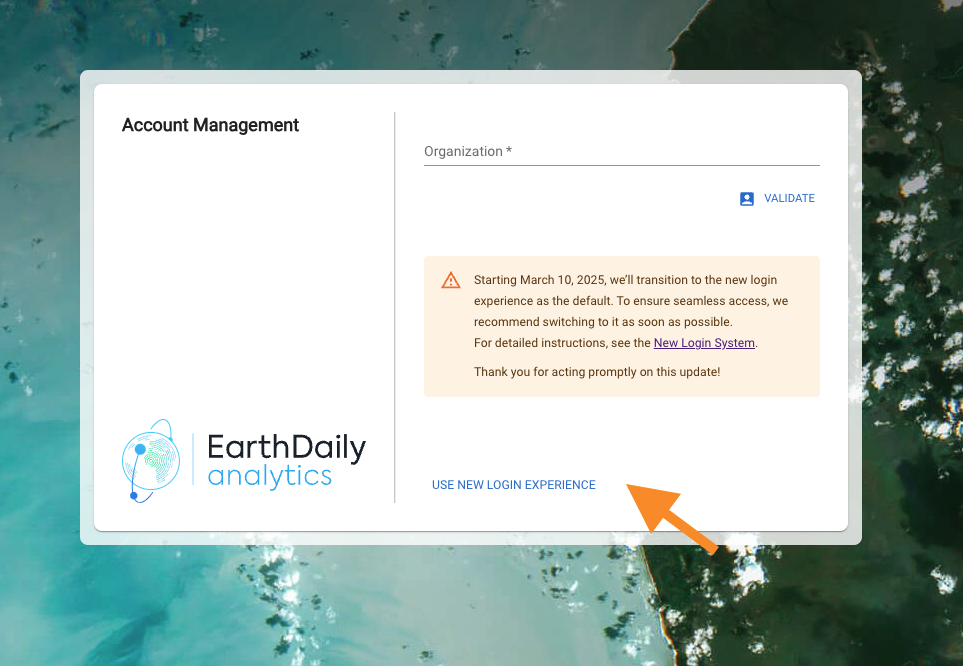This screenshot has width=963, height=666.
Task: Click USE NEW LOGIN EXPERIENCE
Action: click(x=513, y=484)
